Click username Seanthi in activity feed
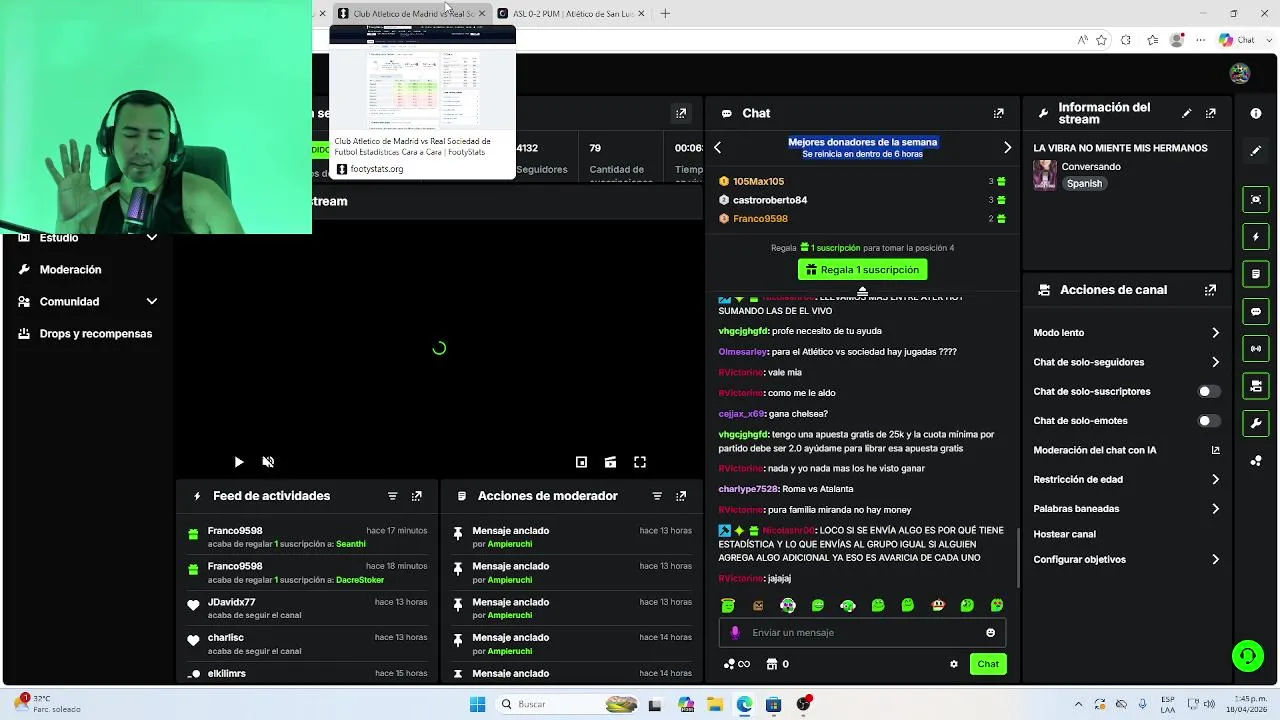Viewport: 1280px width, 720px height. pyautogui.click(x=351, y=544)
